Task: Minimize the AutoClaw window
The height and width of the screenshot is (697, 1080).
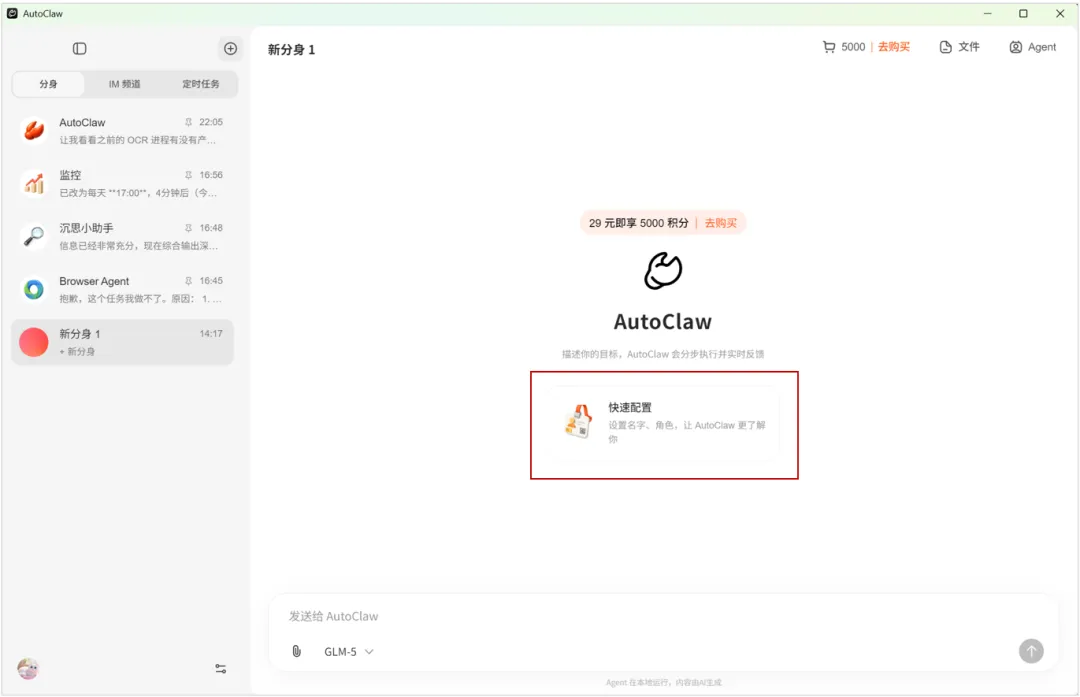Action: 987,13
